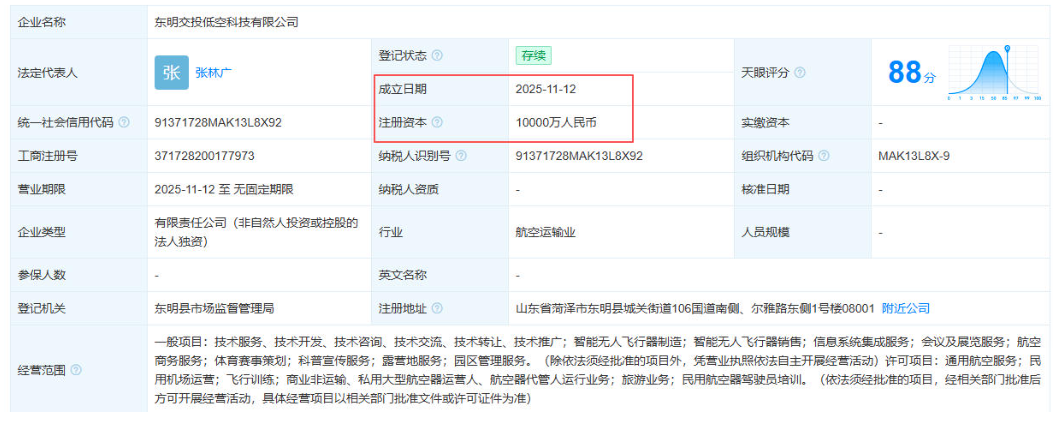Select the company name 东明交投低空科技有限公司
The width and height of the screenshot is (1060, 426).
tap(226, 21)
